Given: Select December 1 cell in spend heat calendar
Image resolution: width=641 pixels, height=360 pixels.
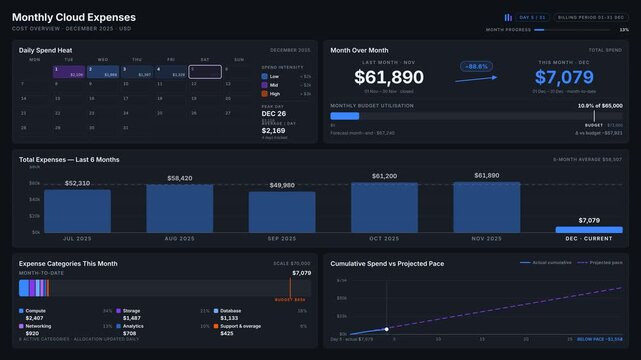Looking at the screenshot, I should pyautogui.click(x=69, y=72).
